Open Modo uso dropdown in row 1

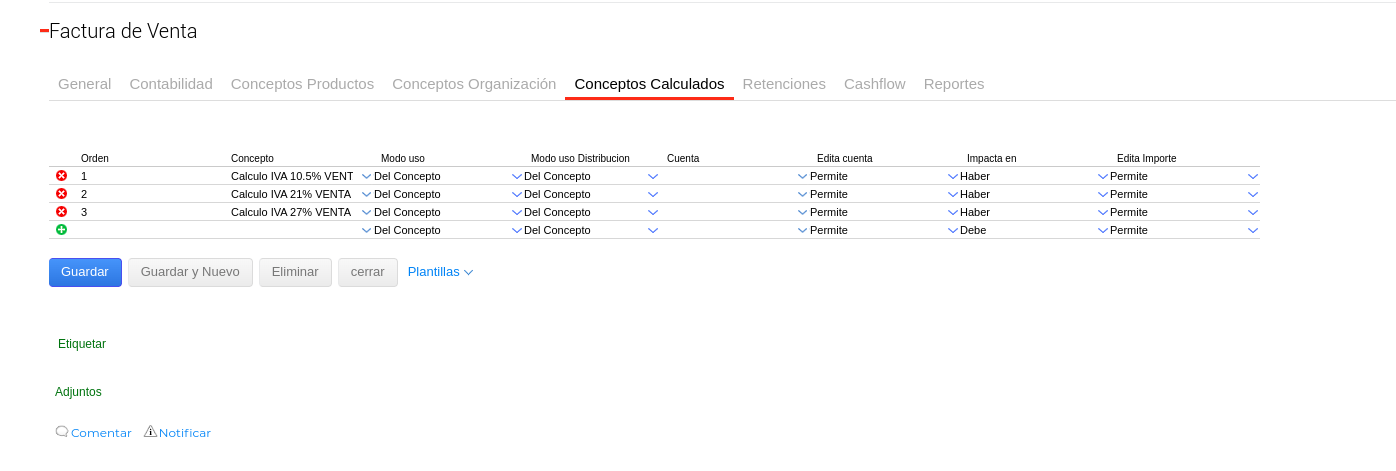click(x=517, y=176)
